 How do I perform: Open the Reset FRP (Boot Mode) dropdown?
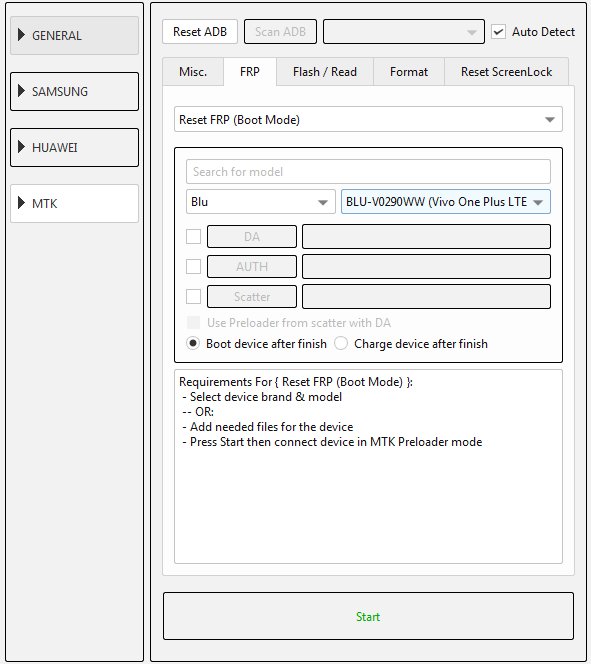point(368,119)
